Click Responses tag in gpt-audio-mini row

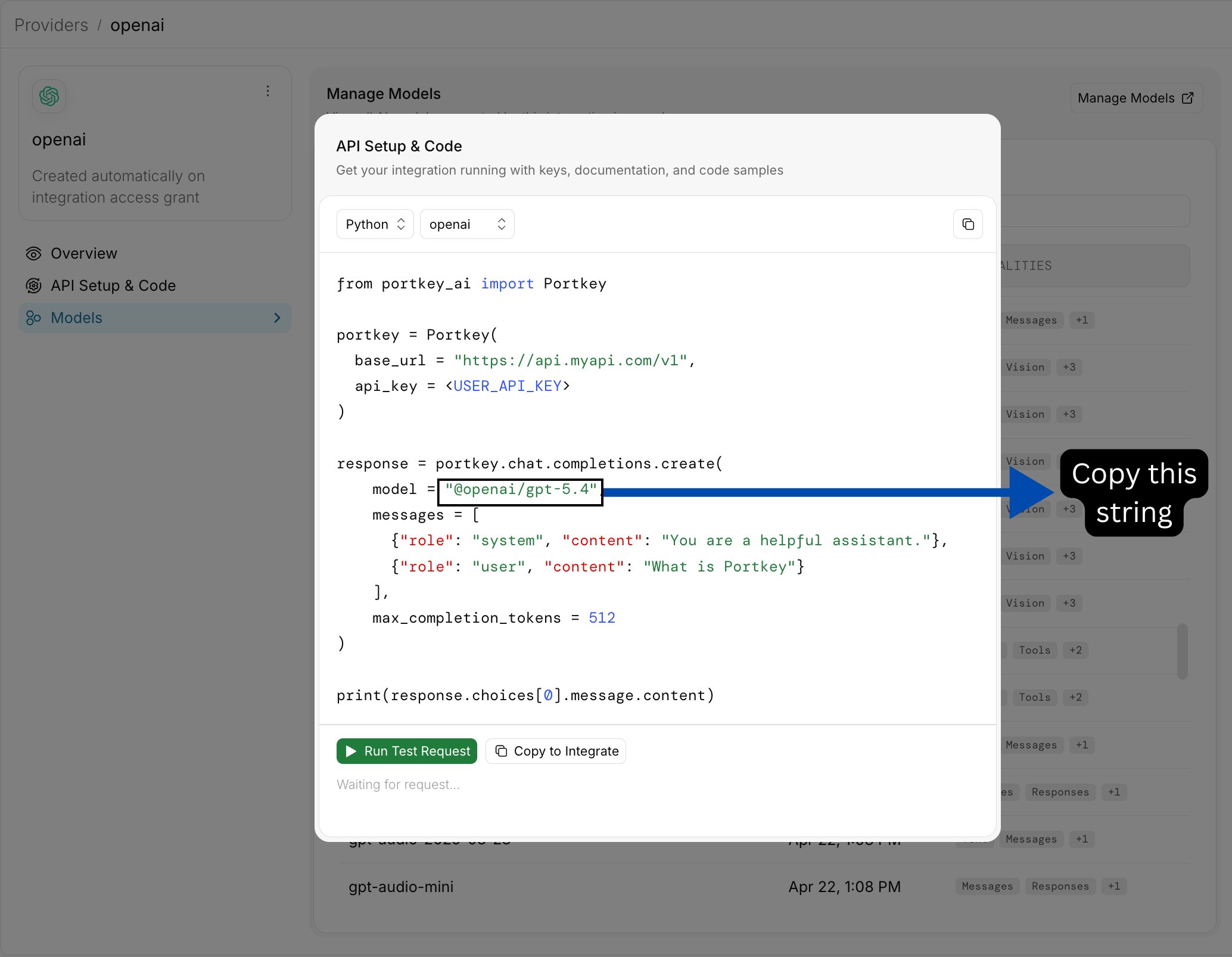click(x=1060, y=886)
